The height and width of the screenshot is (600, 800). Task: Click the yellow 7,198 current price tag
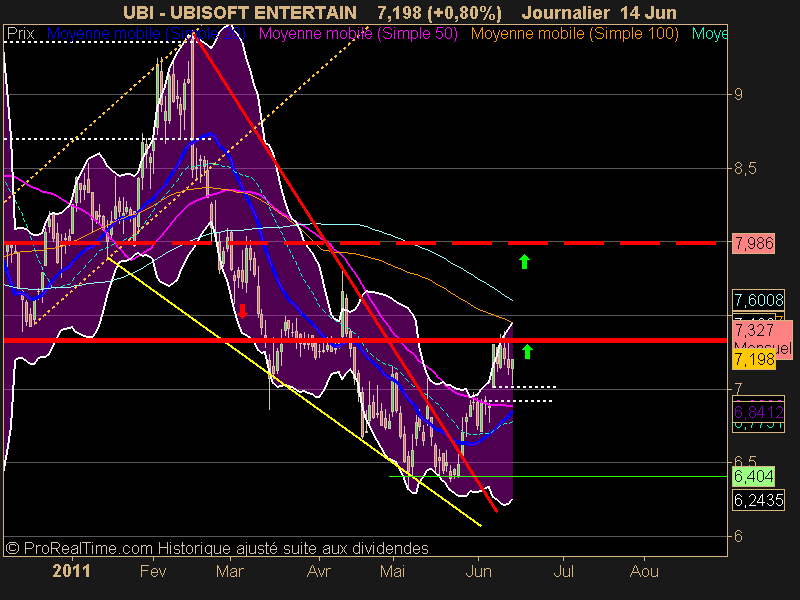coord(754,360)
